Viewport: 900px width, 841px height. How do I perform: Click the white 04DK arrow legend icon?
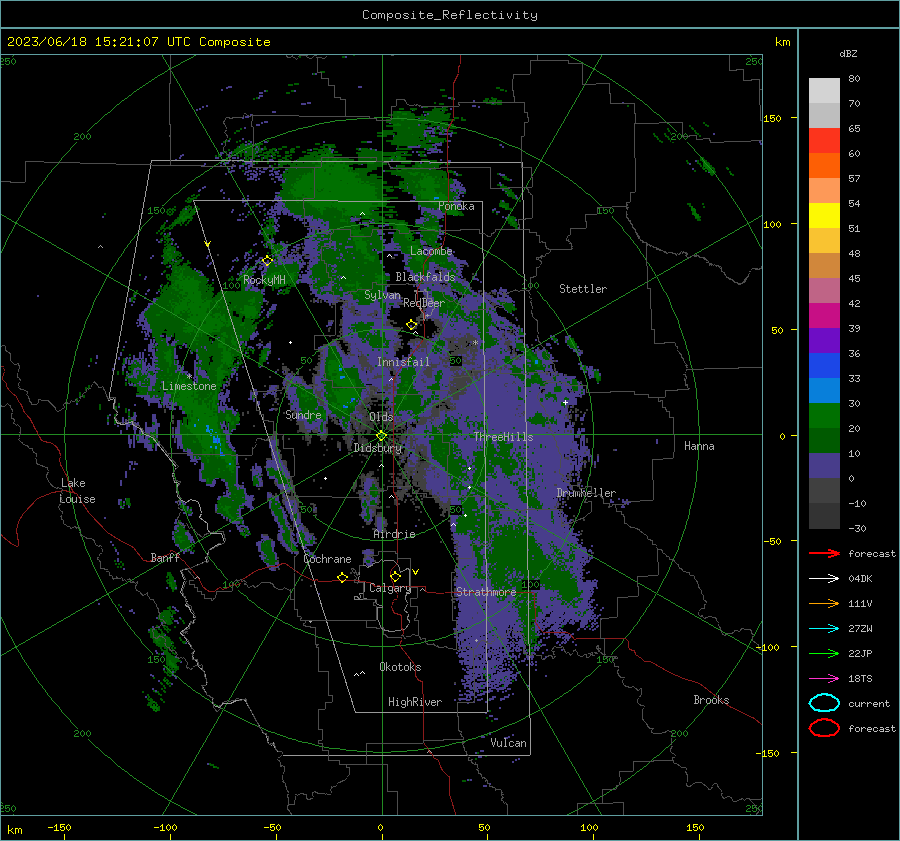pyautogui.click(x=824, y=578)
